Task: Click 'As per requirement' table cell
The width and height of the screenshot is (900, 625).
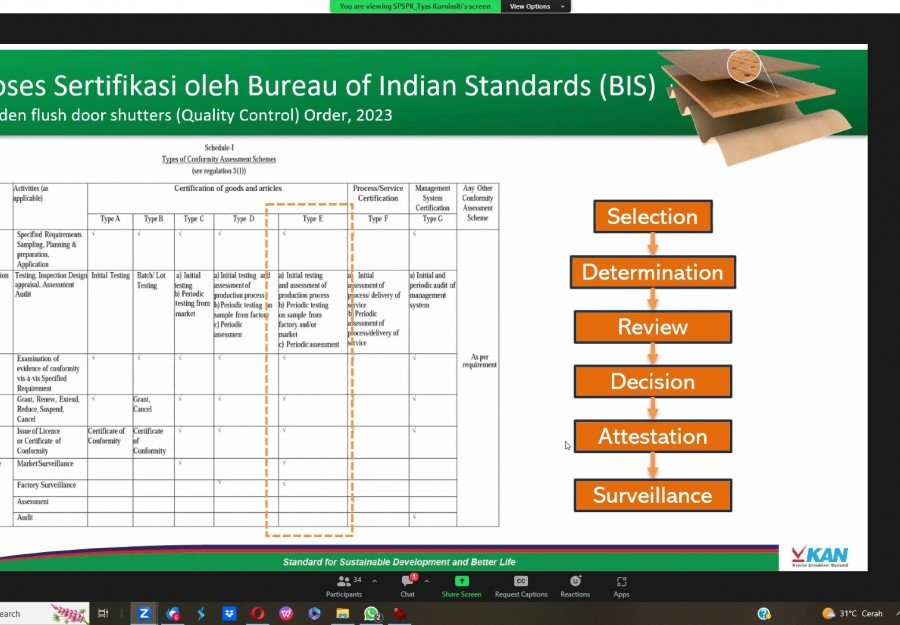Action: [479, 360]
